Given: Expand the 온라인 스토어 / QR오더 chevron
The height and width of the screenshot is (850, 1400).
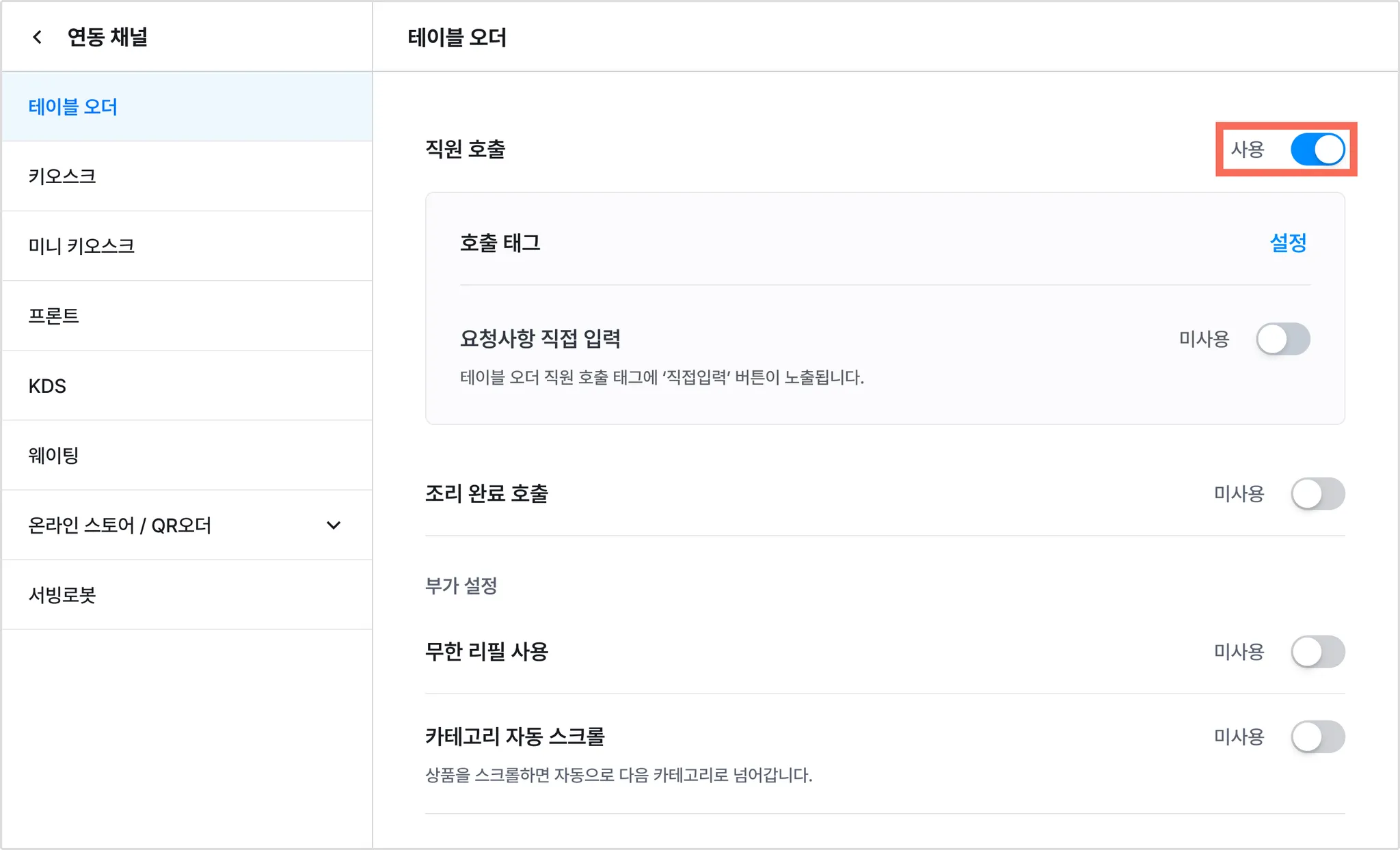Looking at the screenshot, I should [x=334, y=525].
